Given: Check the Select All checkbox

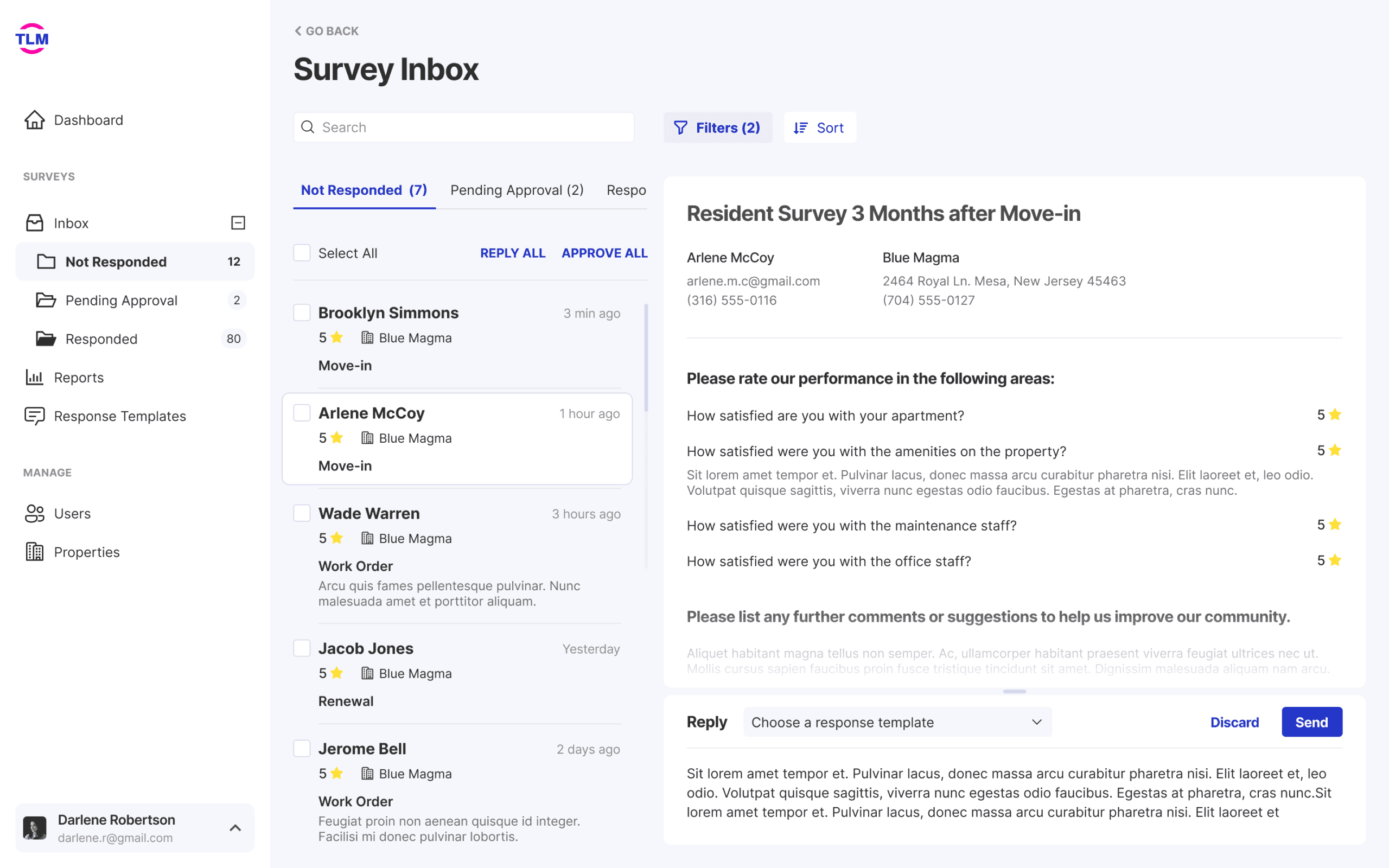Looking at the screenshot, I should pos(302,253).
